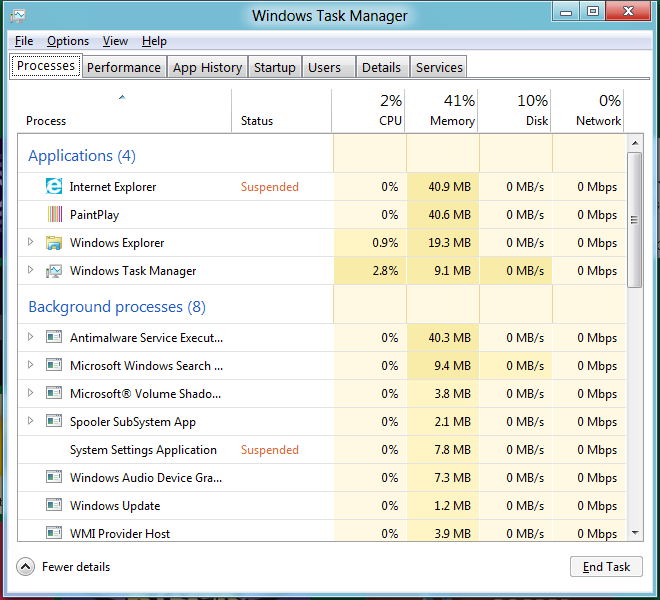660x600 pixels.
Task: Click the Antimalware Service Executable icon
Action: 54,337
